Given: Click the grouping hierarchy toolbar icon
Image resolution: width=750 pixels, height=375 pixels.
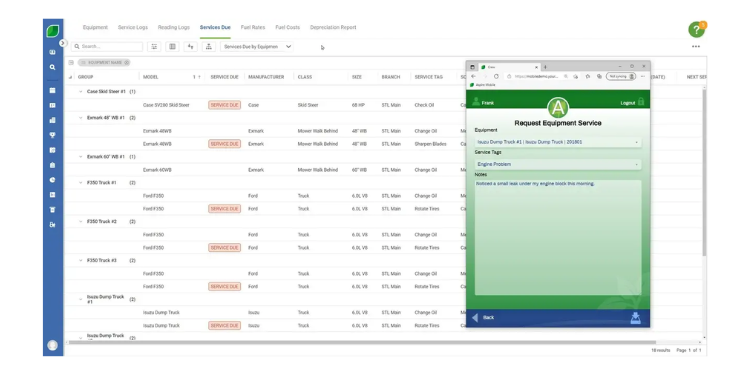Looking at the screenshot, I should [x=209, y=46].
